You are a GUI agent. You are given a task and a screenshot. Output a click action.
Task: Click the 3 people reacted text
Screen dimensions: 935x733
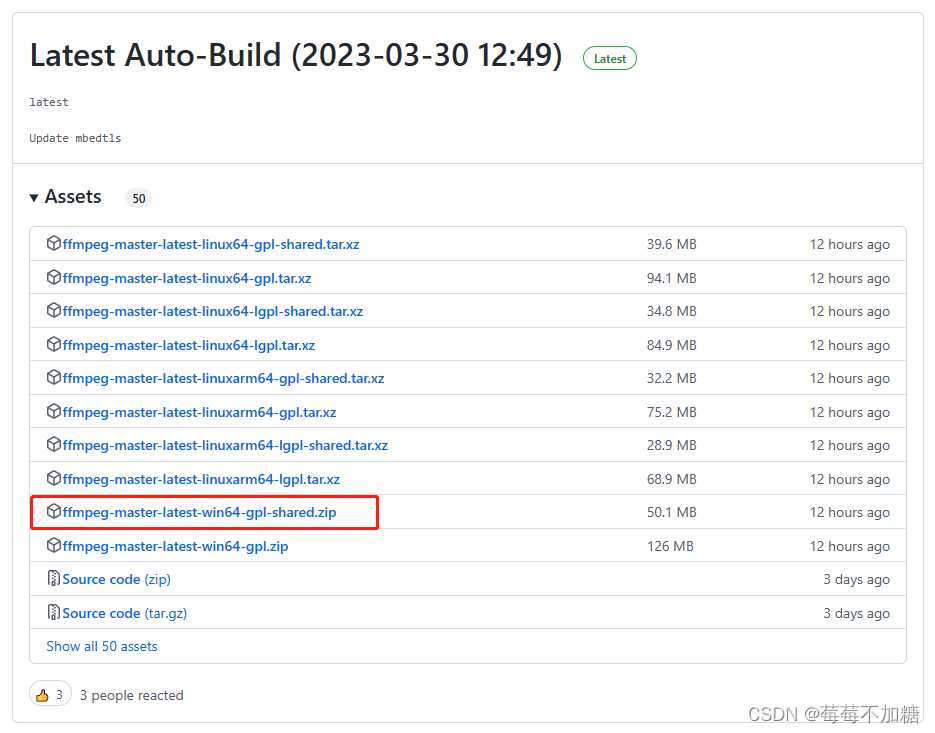pyautogui.click(x=131, y=695)
